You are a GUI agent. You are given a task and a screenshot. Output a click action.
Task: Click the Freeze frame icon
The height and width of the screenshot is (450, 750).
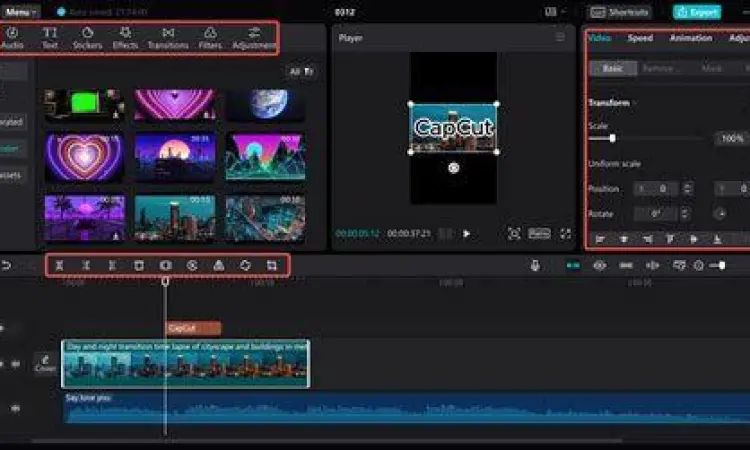pyautogui.click(x=165, y=265)
